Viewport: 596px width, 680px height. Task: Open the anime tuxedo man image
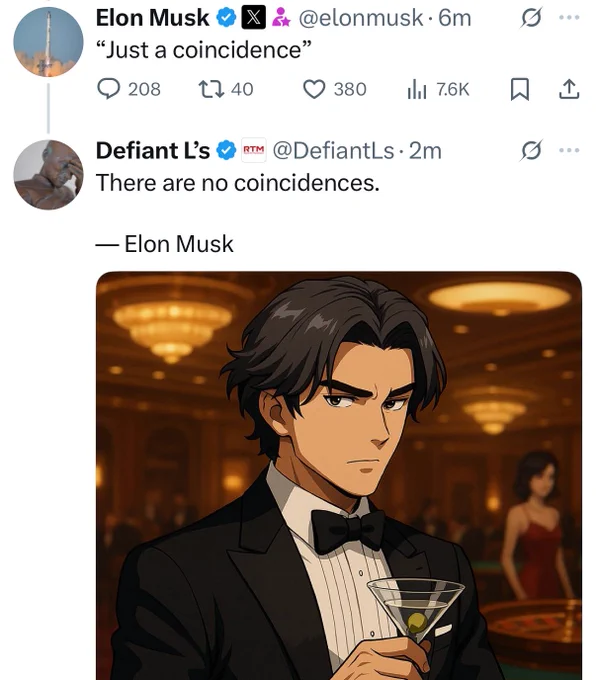click(x=339, y=476)
